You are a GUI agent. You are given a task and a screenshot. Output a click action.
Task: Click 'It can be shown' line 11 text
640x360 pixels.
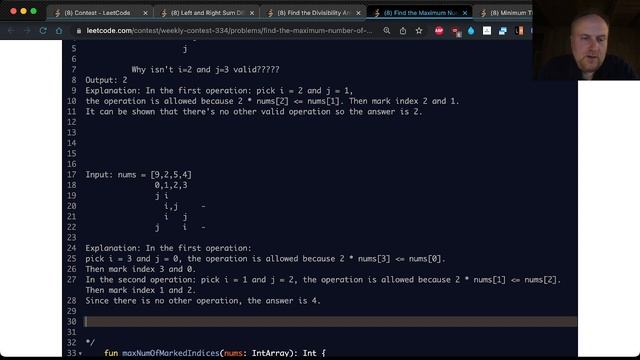(253, 112)
